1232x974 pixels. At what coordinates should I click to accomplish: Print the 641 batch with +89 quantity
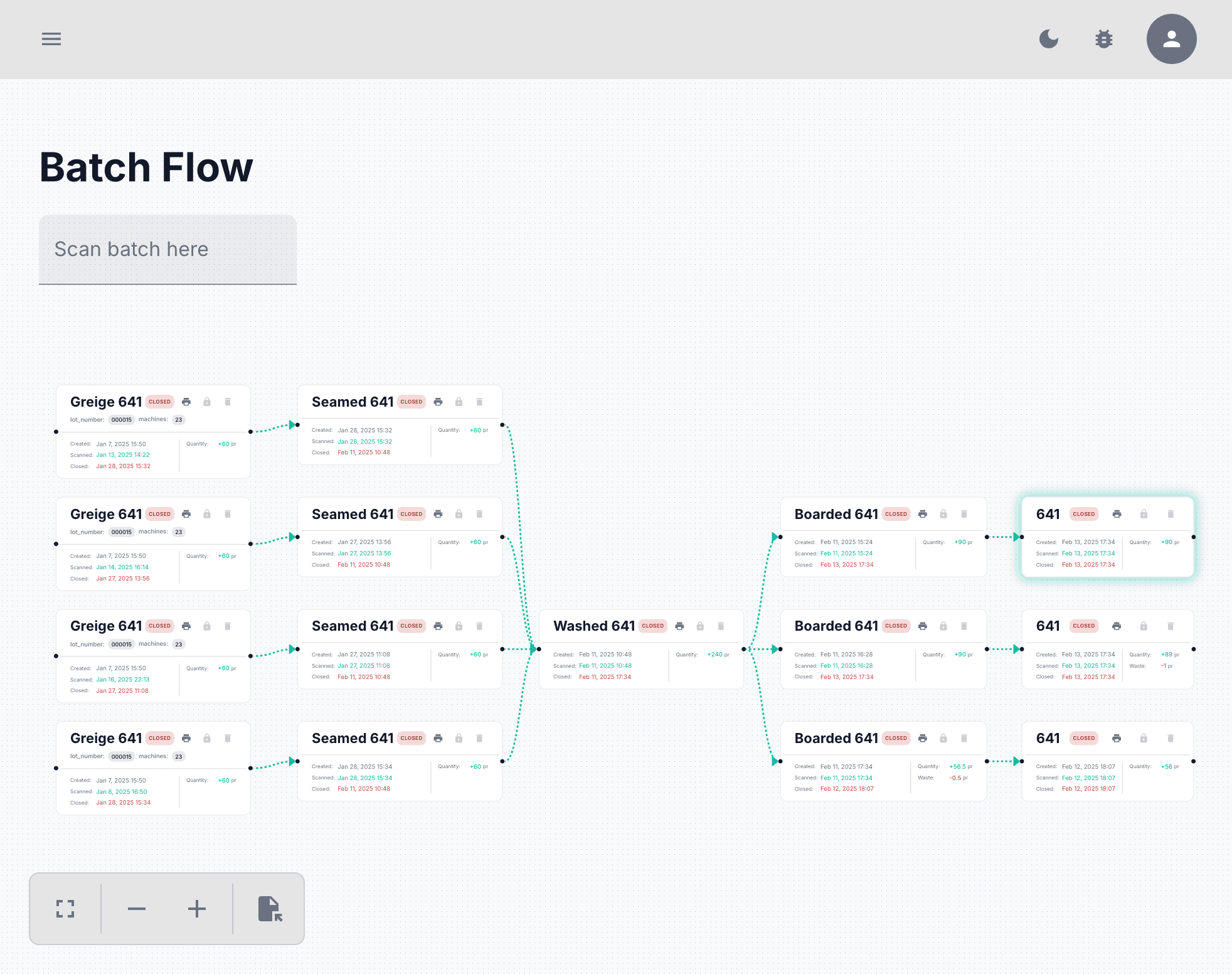coord(1117,626)
